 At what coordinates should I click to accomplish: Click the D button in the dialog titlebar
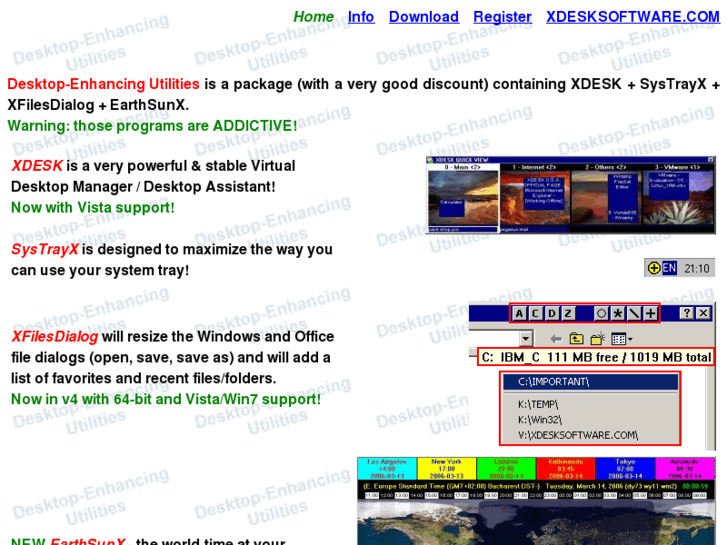552,314
